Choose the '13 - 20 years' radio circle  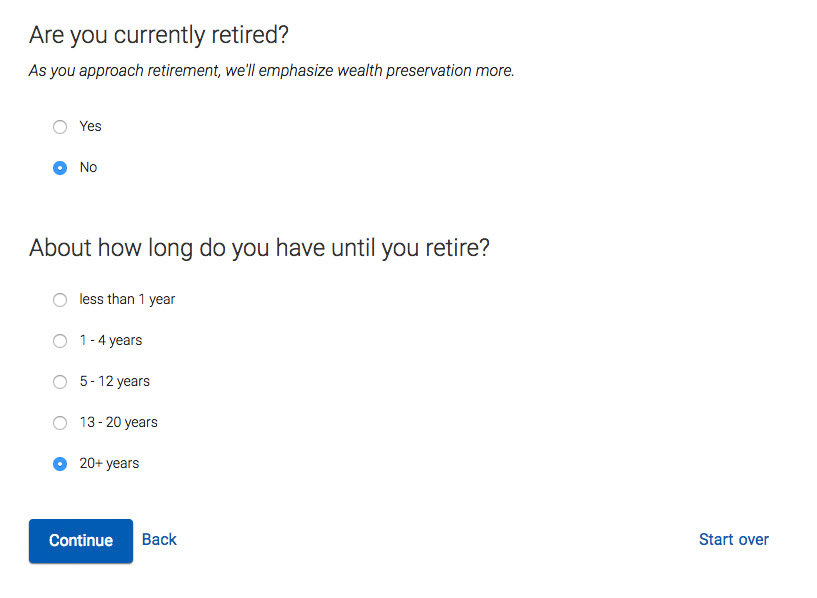60,423
